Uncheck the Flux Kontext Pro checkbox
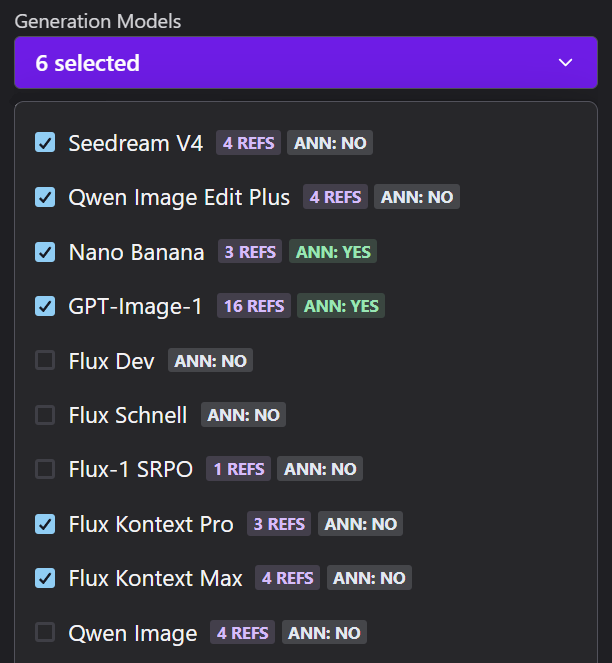Screen dimensions: 612x663 (45, 523)
